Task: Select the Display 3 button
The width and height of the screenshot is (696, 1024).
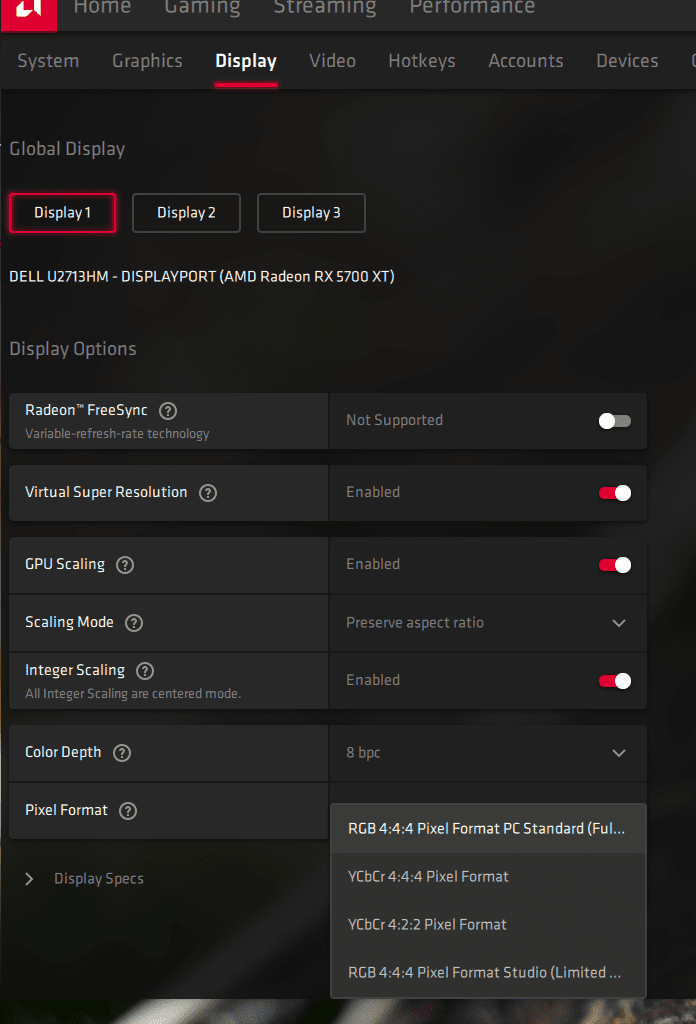Action: pyautogui.click(x=311, y=213)
